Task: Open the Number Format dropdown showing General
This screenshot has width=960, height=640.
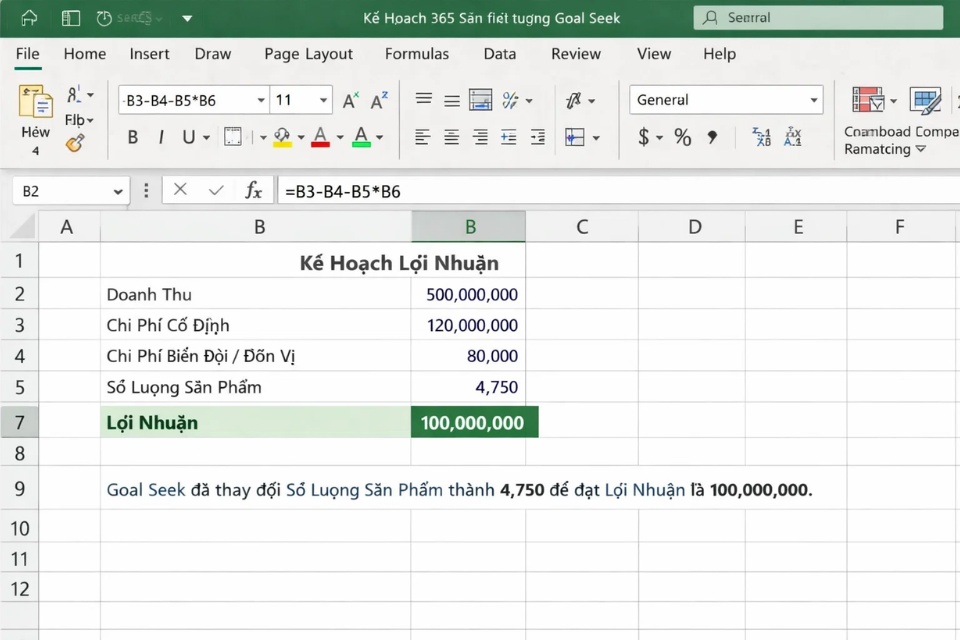Action: click(x=725, y=100)
